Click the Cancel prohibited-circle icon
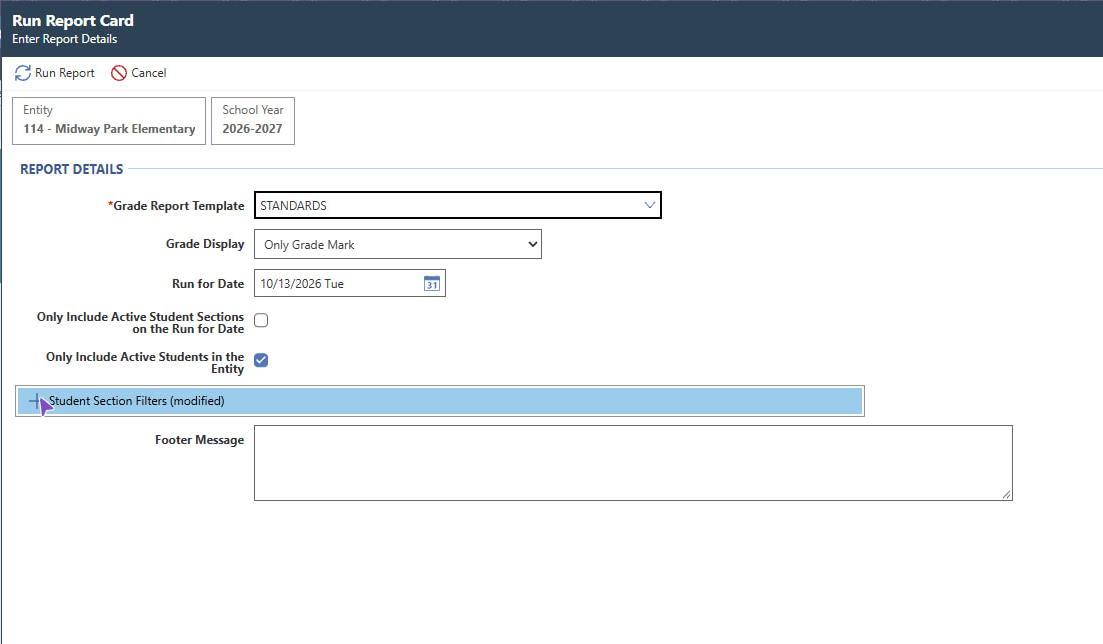Screen dimensions: 1103x644 tap(119, 73)
